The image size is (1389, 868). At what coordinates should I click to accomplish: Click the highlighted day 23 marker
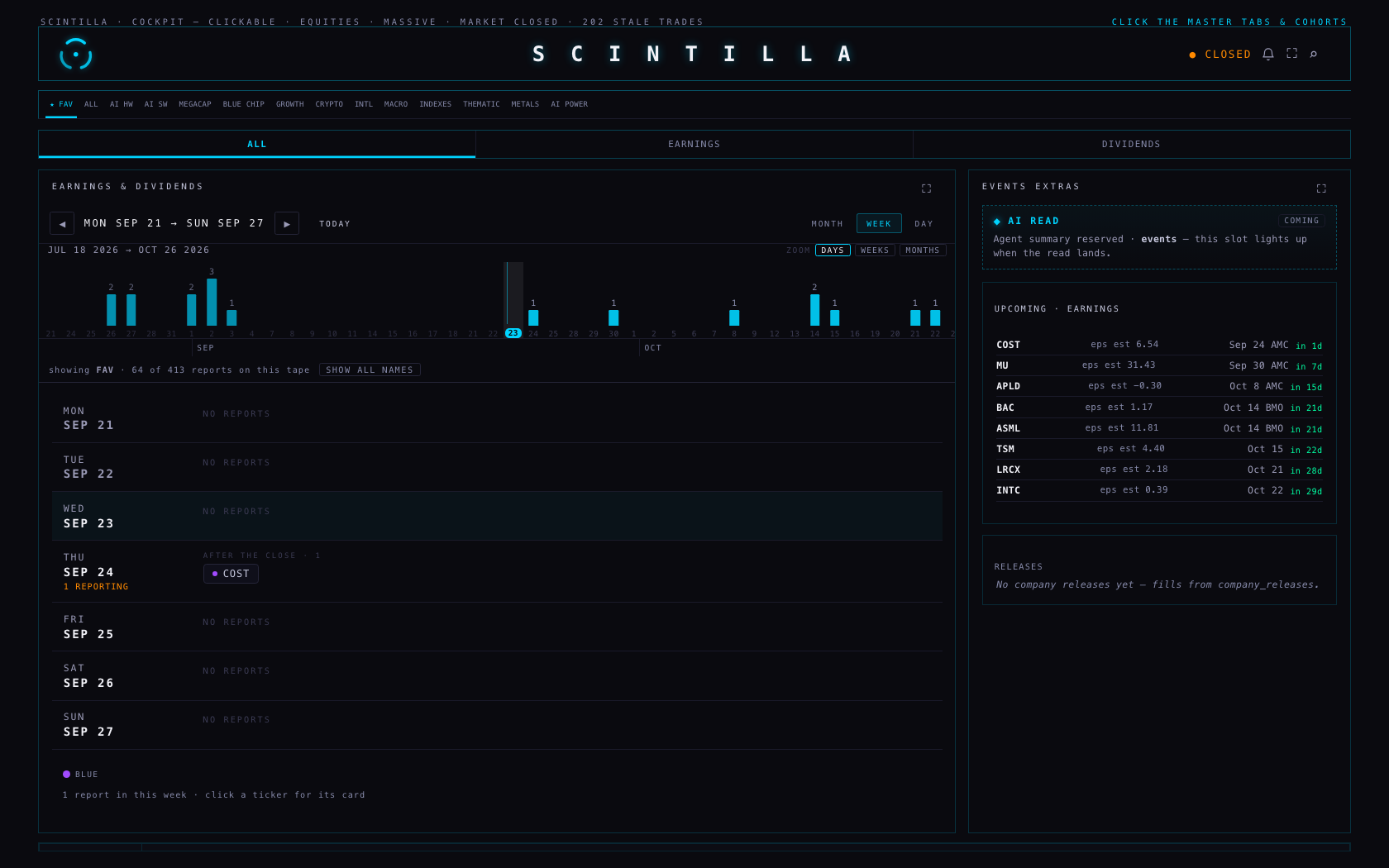pyautogui.click(x=513, y=333)
